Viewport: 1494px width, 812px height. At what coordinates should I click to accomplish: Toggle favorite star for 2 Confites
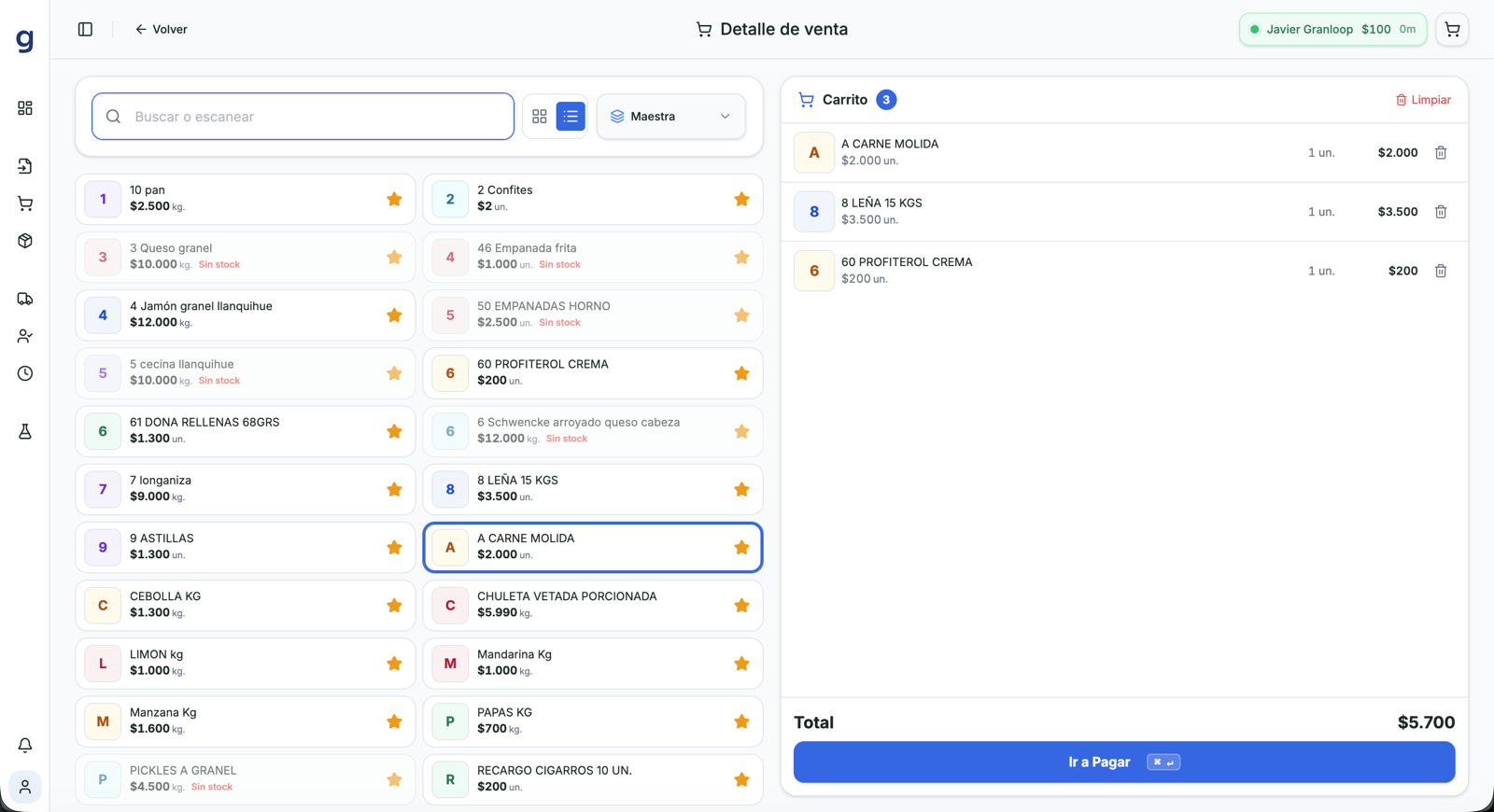pos(741,199)
